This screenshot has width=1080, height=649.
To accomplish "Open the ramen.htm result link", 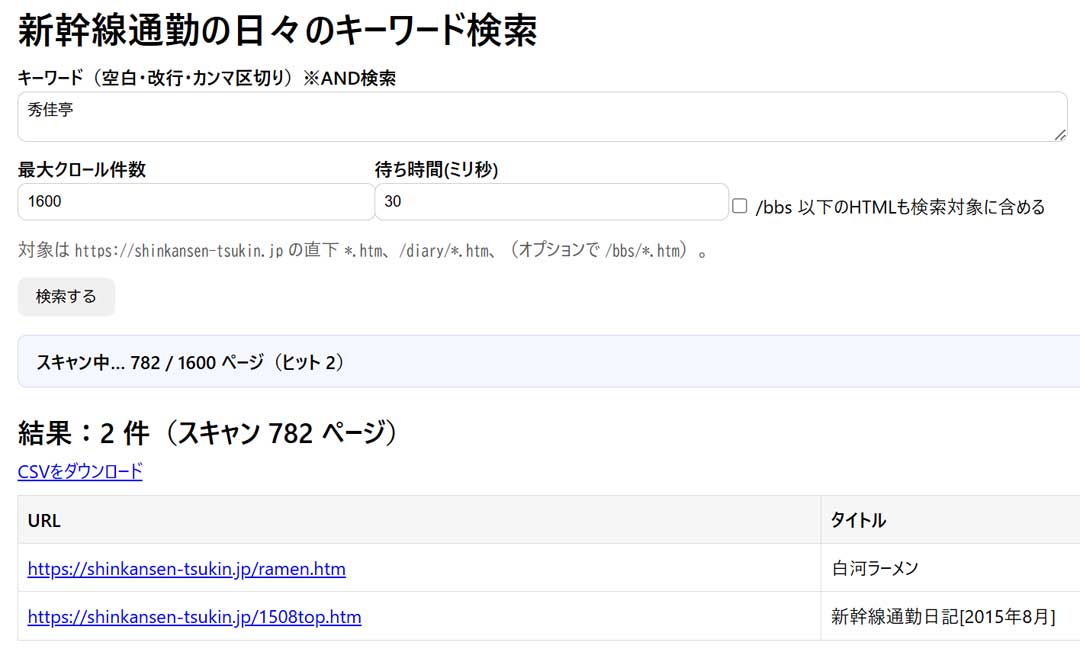I will [x=186, y=569].
